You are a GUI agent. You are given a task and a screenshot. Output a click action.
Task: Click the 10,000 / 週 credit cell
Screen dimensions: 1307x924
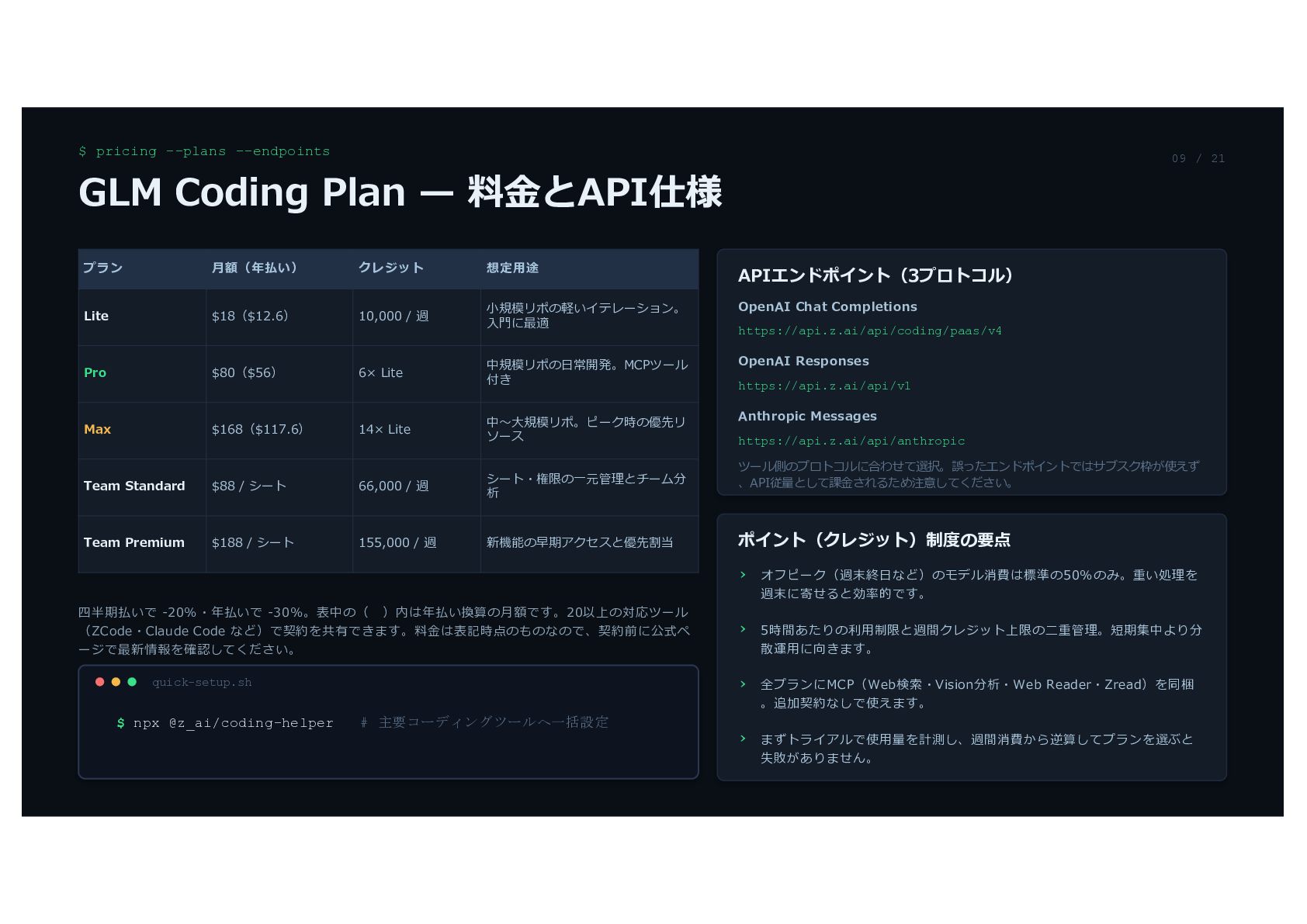(417, 317)
